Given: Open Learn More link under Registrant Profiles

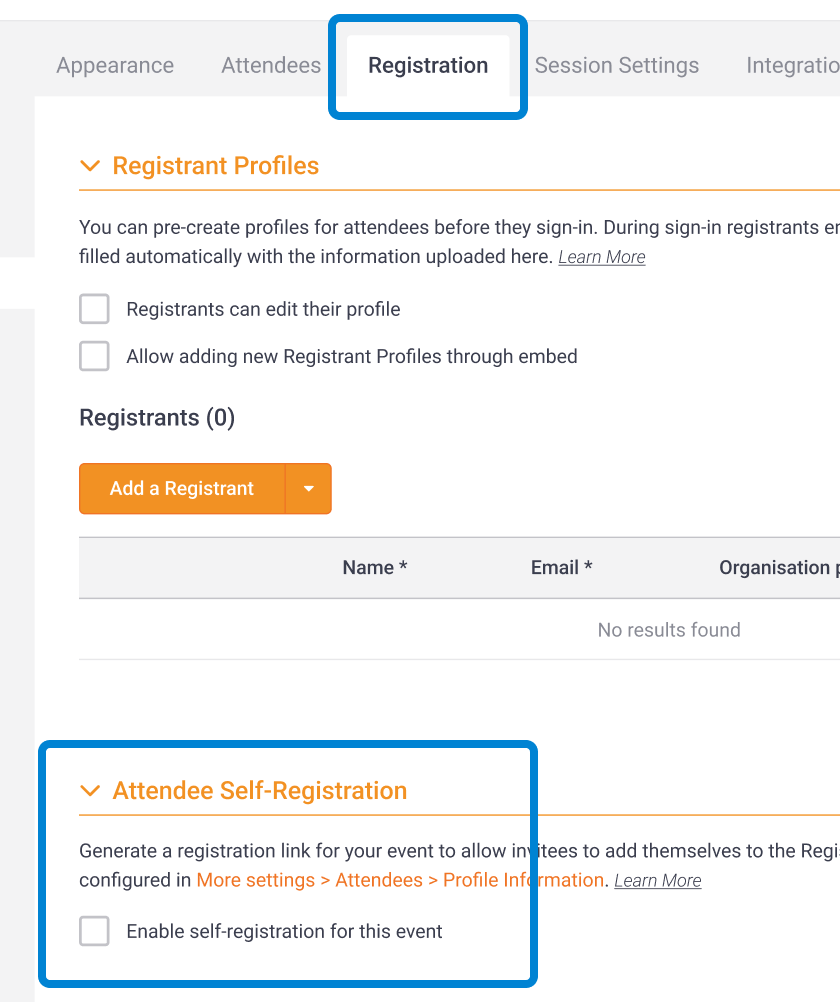Looking at the screenshot, I should point(601,257).
